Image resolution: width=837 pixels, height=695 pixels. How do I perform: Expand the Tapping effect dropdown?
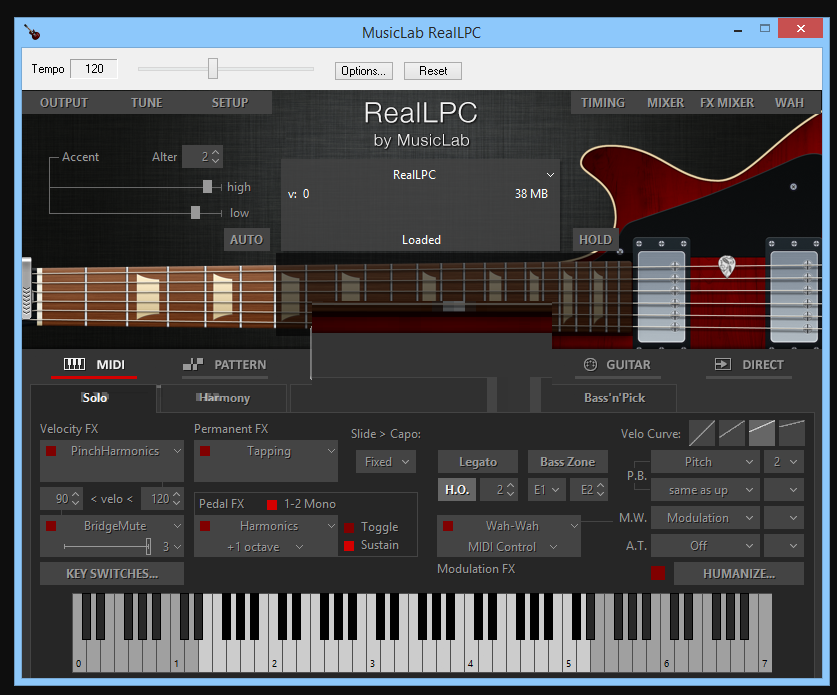pos(331,451)
